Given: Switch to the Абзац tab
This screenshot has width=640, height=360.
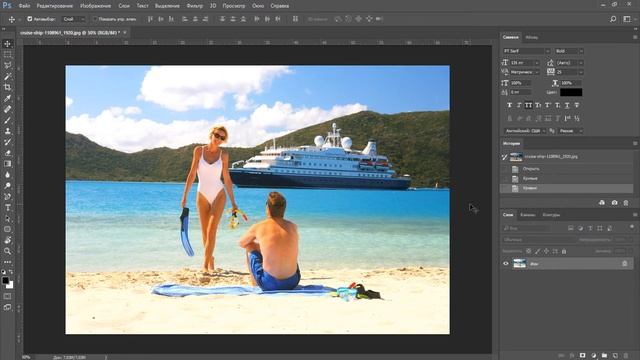Looking at the screenshot, I should pos(531,37).
